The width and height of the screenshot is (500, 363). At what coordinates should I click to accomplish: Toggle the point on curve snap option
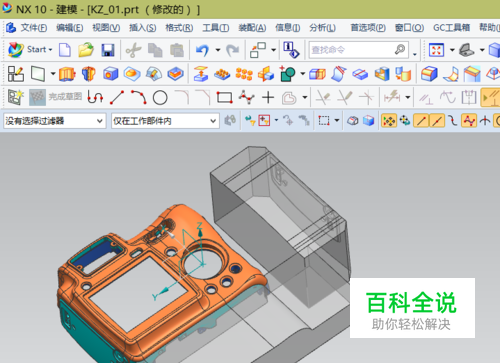click(469, 120)
